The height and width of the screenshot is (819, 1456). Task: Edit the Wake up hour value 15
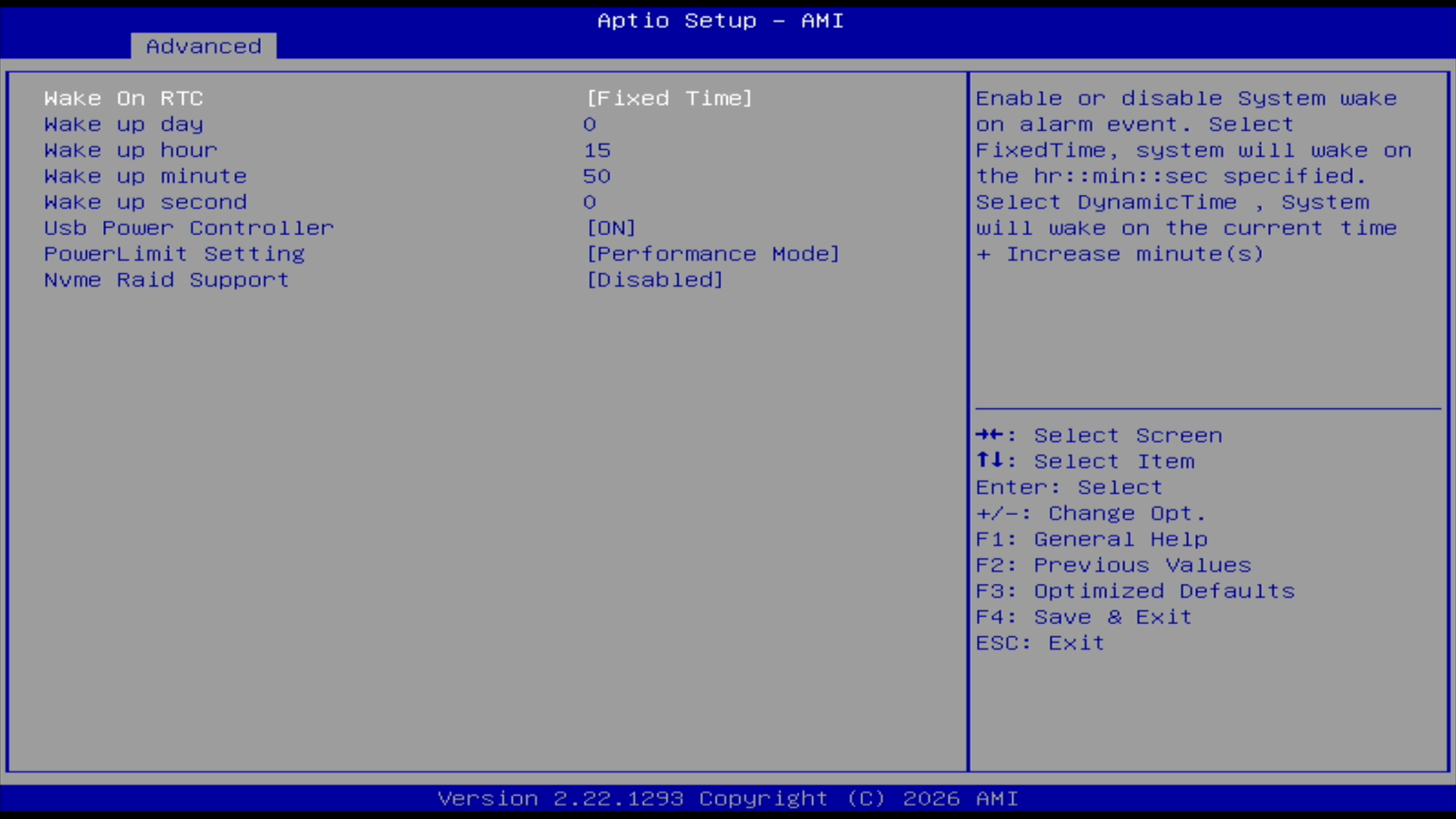click(x=597, y=150)
